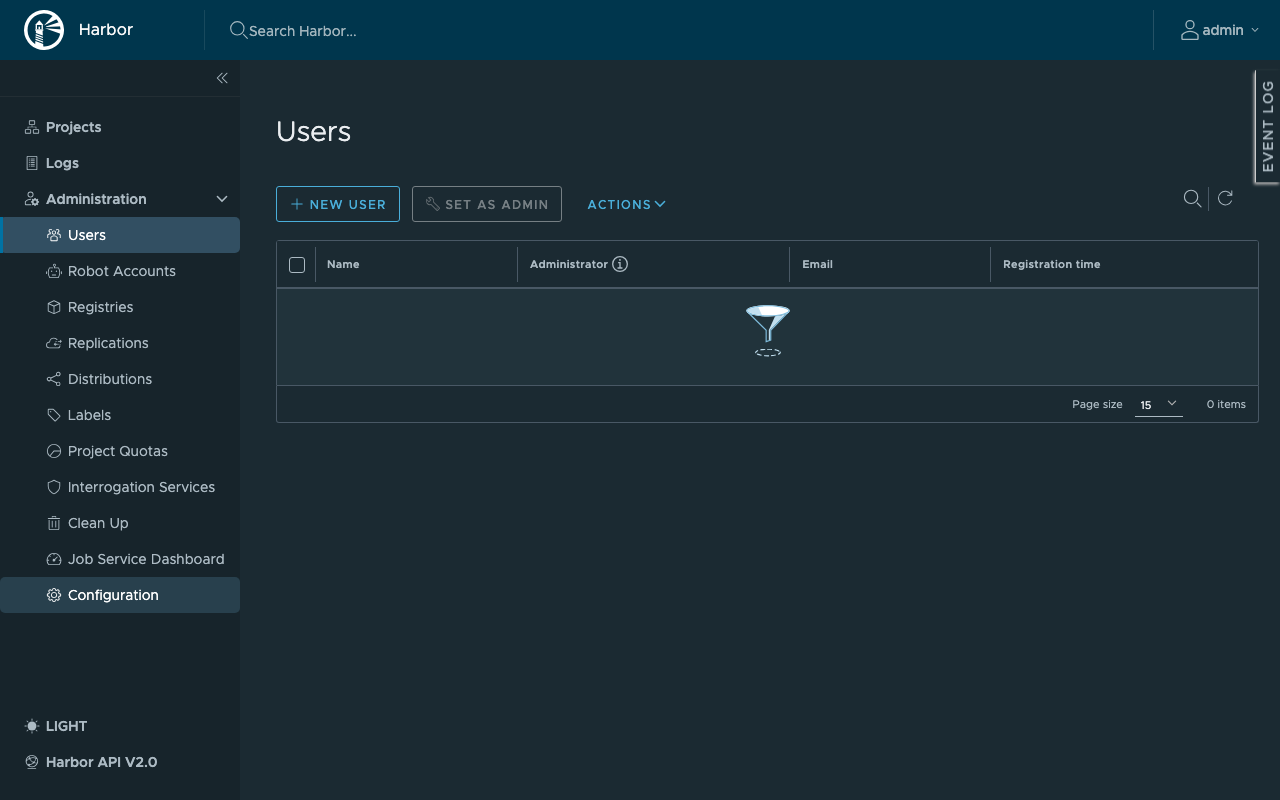Viewport: 1280px width, 800px height.
Task: Click the Replications cloud icon
Action: (x=54, y=343)
